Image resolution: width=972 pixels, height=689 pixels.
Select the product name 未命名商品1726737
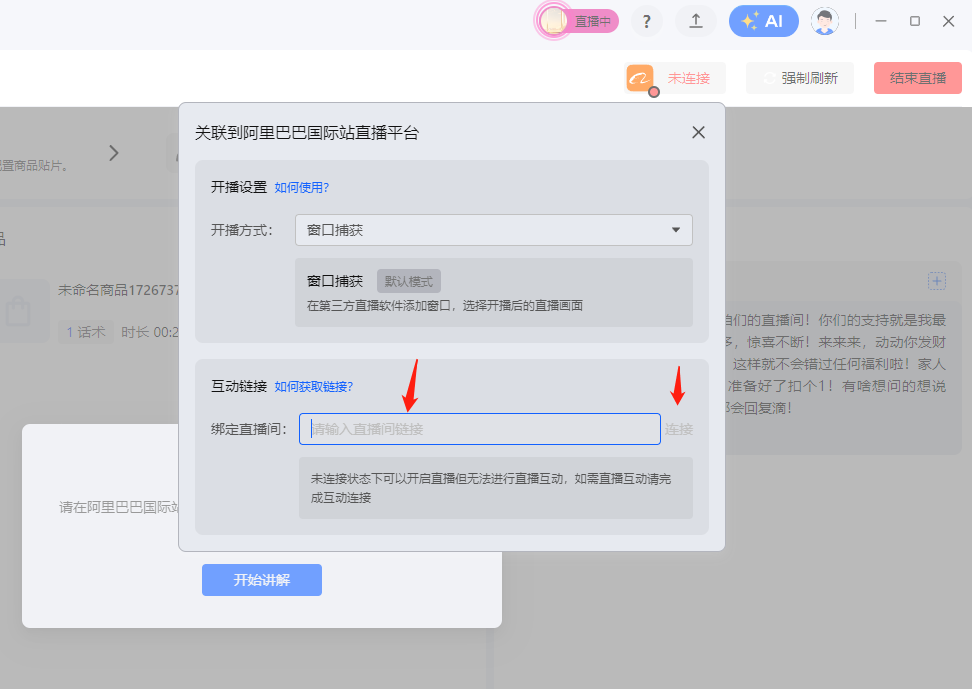coord(118,290)
